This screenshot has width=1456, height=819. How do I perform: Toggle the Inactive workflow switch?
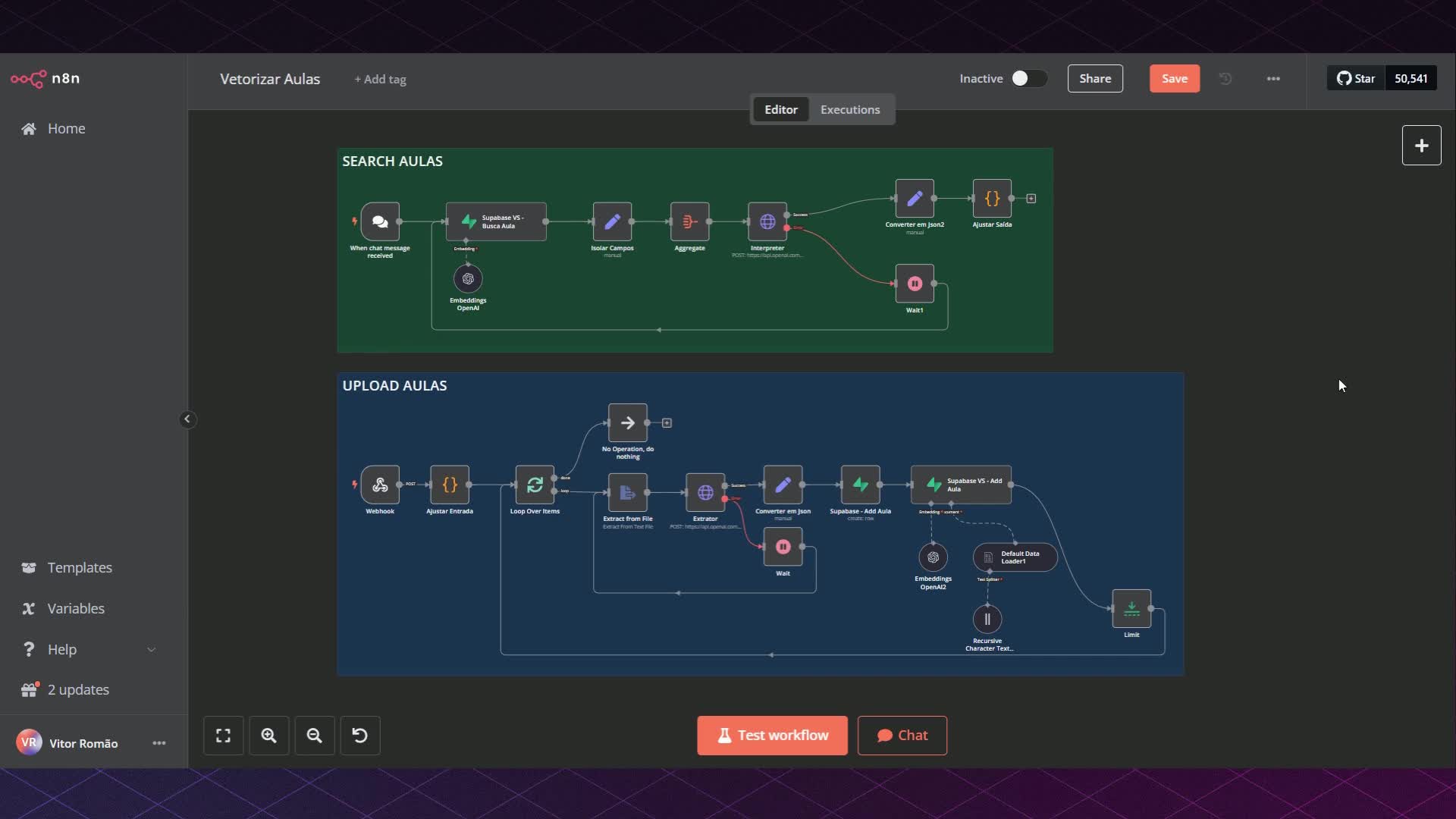(1028, 79)
